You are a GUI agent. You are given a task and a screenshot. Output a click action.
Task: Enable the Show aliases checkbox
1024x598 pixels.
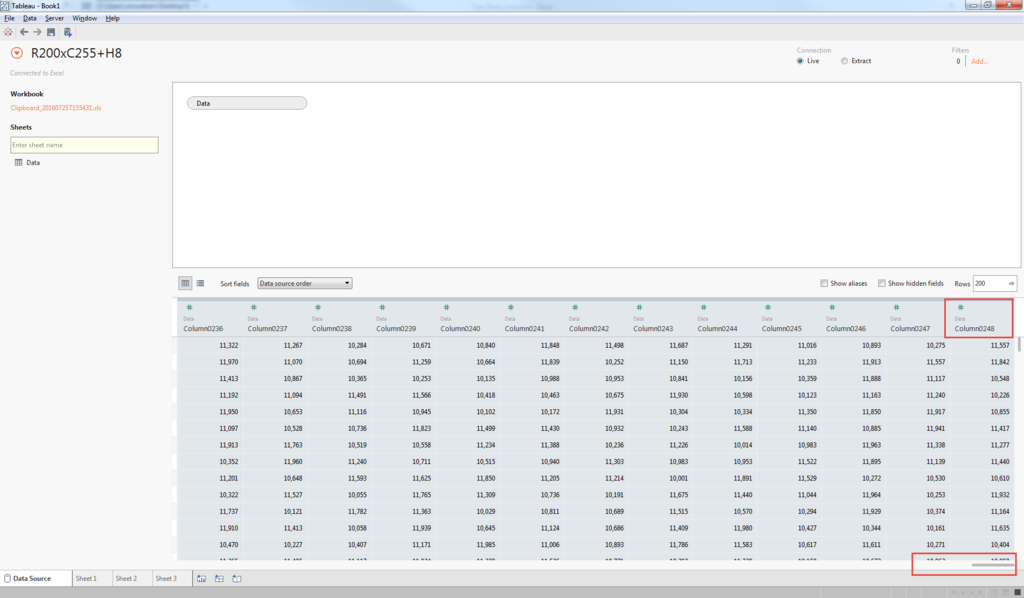coord(824,283)
